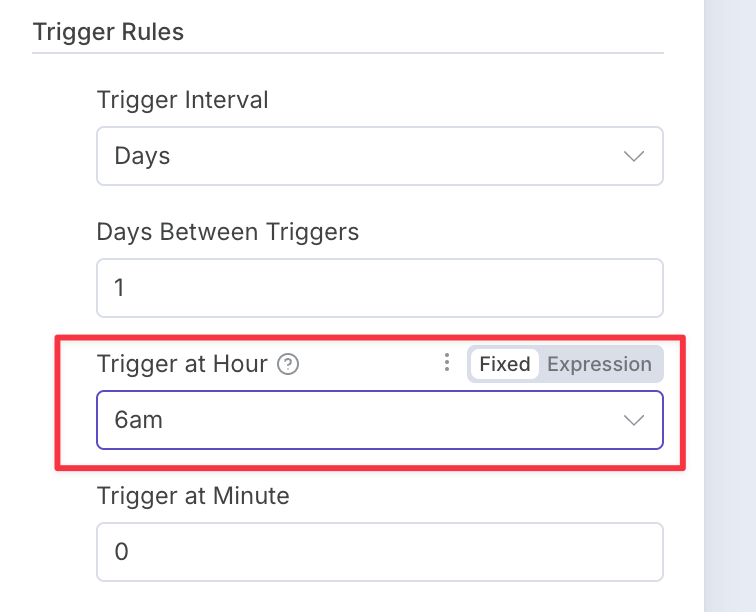
Task: Click the Trigger Interval label
Action: 182,100
